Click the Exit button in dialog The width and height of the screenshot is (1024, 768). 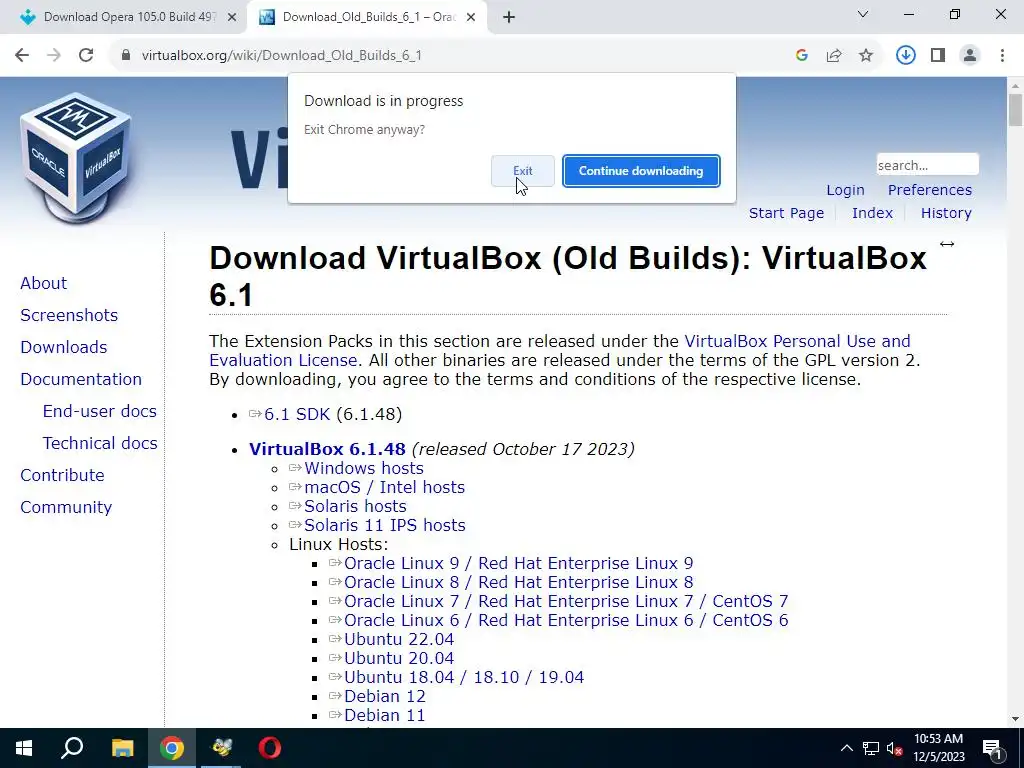point(522,171)
